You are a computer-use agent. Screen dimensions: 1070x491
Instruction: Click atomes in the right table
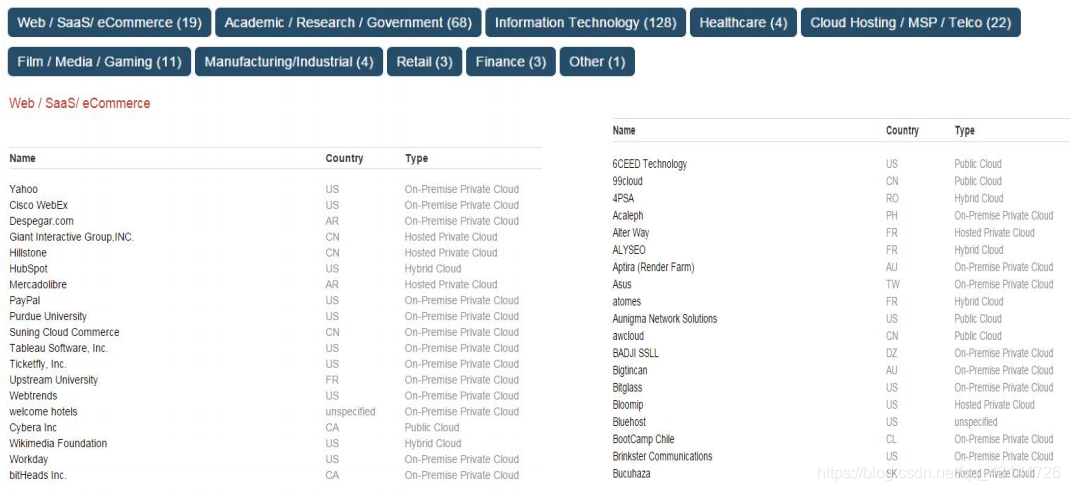tap(627, 301)
